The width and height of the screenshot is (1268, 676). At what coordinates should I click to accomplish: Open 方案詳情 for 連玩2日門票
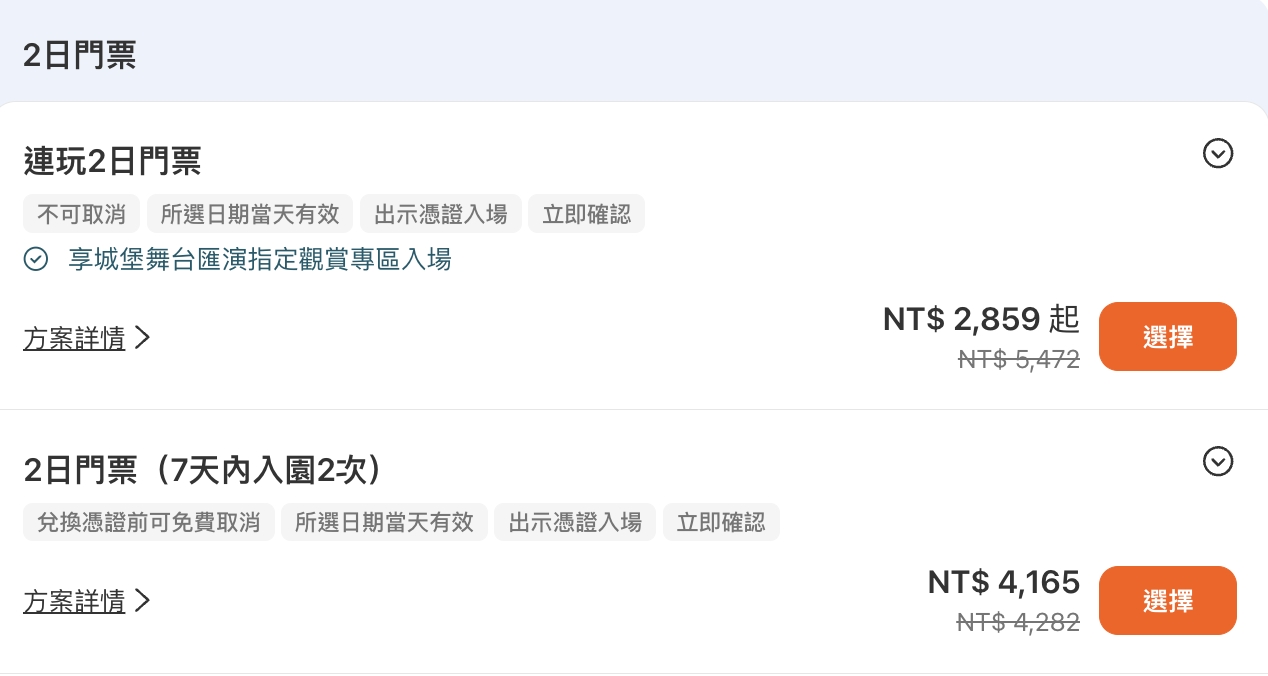75,339
